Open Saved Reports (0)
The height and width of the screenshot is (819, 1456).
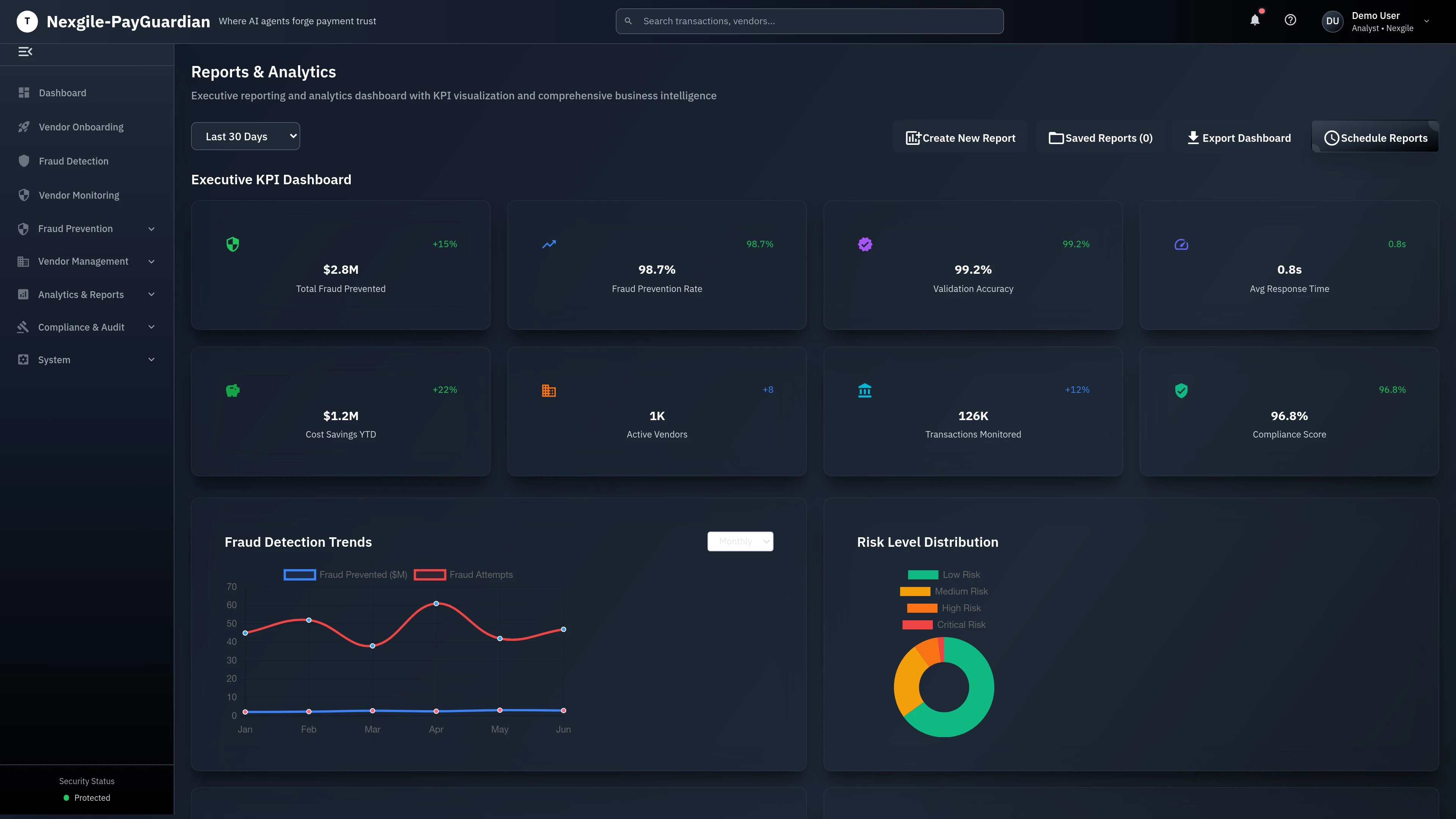coord(1099,137)
